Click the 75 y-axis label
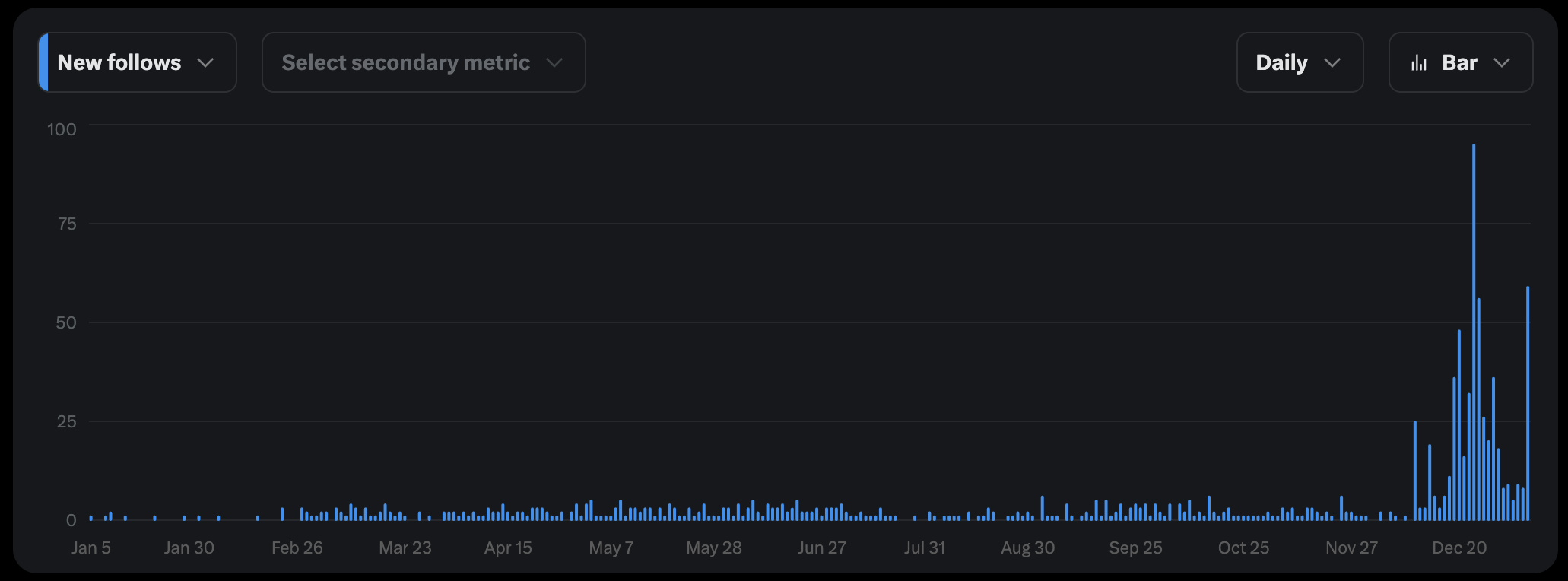 tap(67, 224)
